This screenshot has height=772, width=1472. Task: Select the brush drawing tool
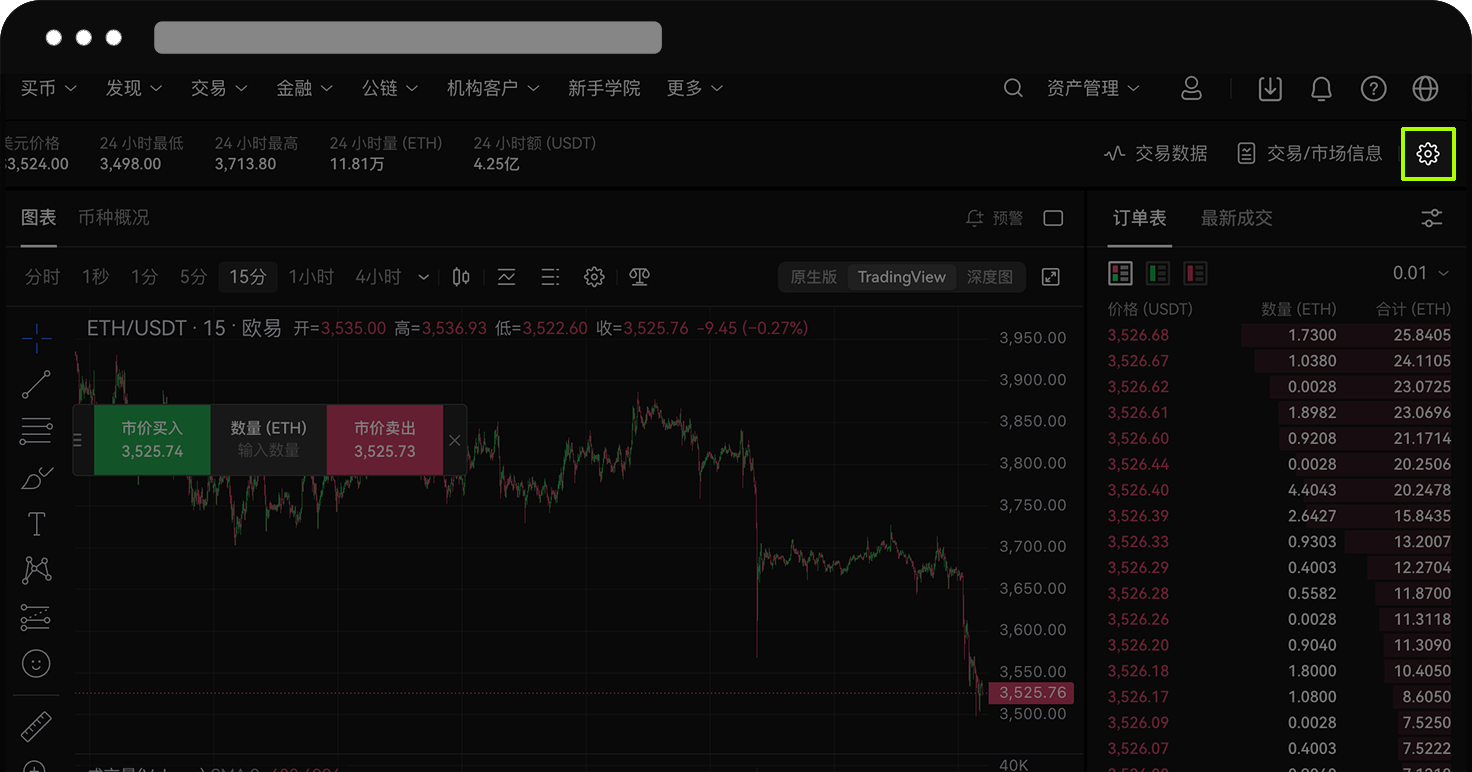(x=36, y=477)
